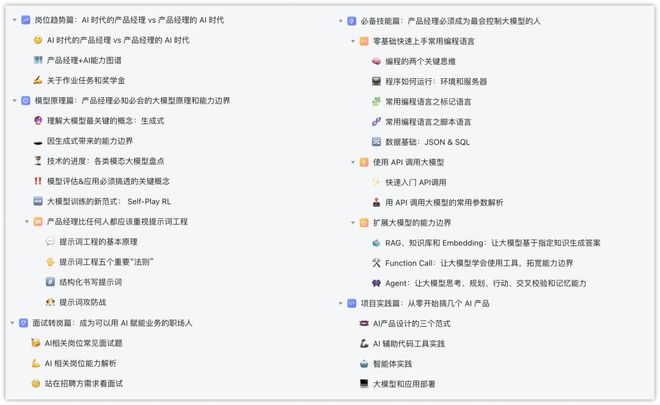Open 面试转岗篇：成为可以用 AI 赋能业务的职场人
The height and width of the screenshot is (405, 660).
pos(112,323)
